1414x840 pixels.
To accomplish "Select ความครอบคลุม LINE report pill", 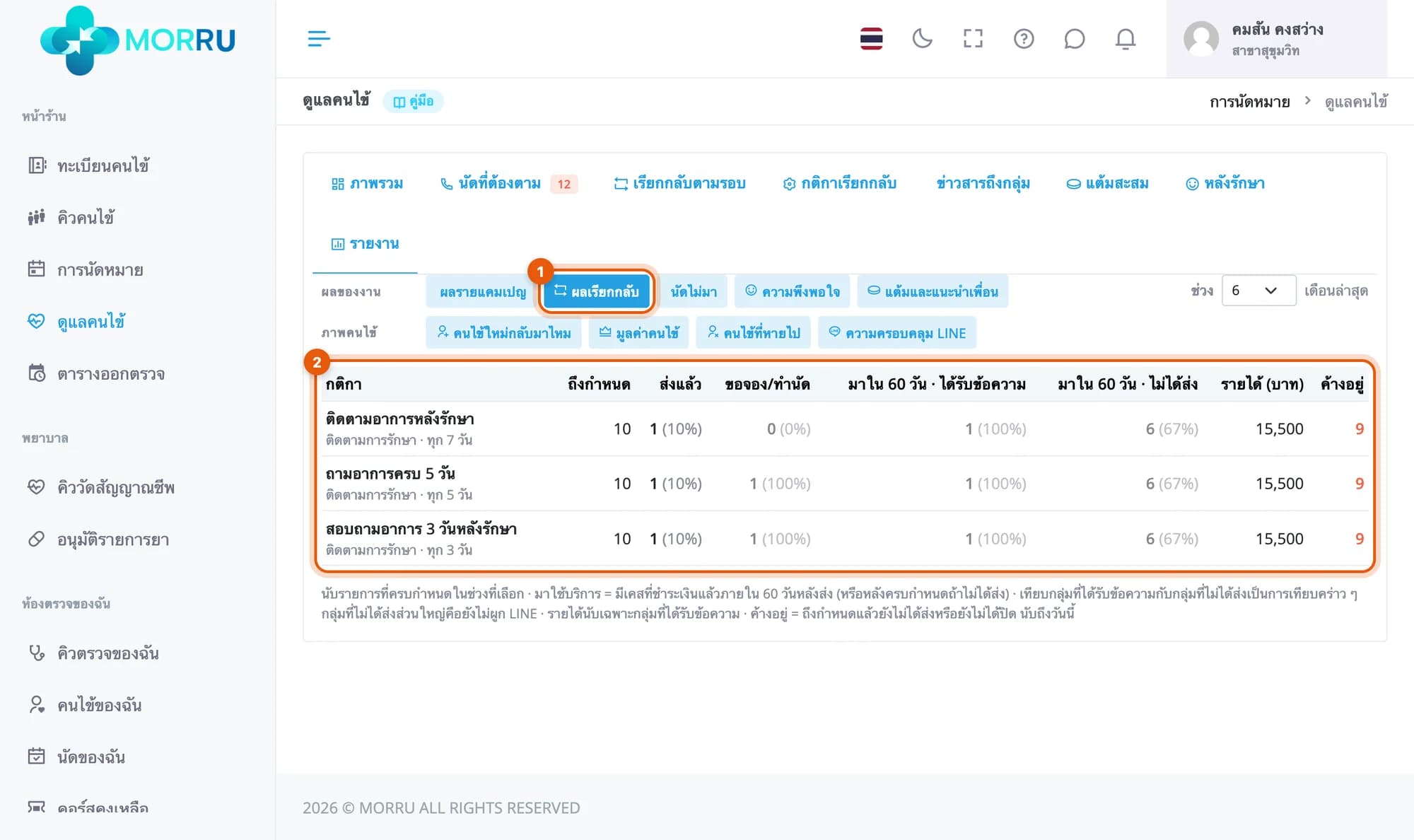I will [897, 333].
